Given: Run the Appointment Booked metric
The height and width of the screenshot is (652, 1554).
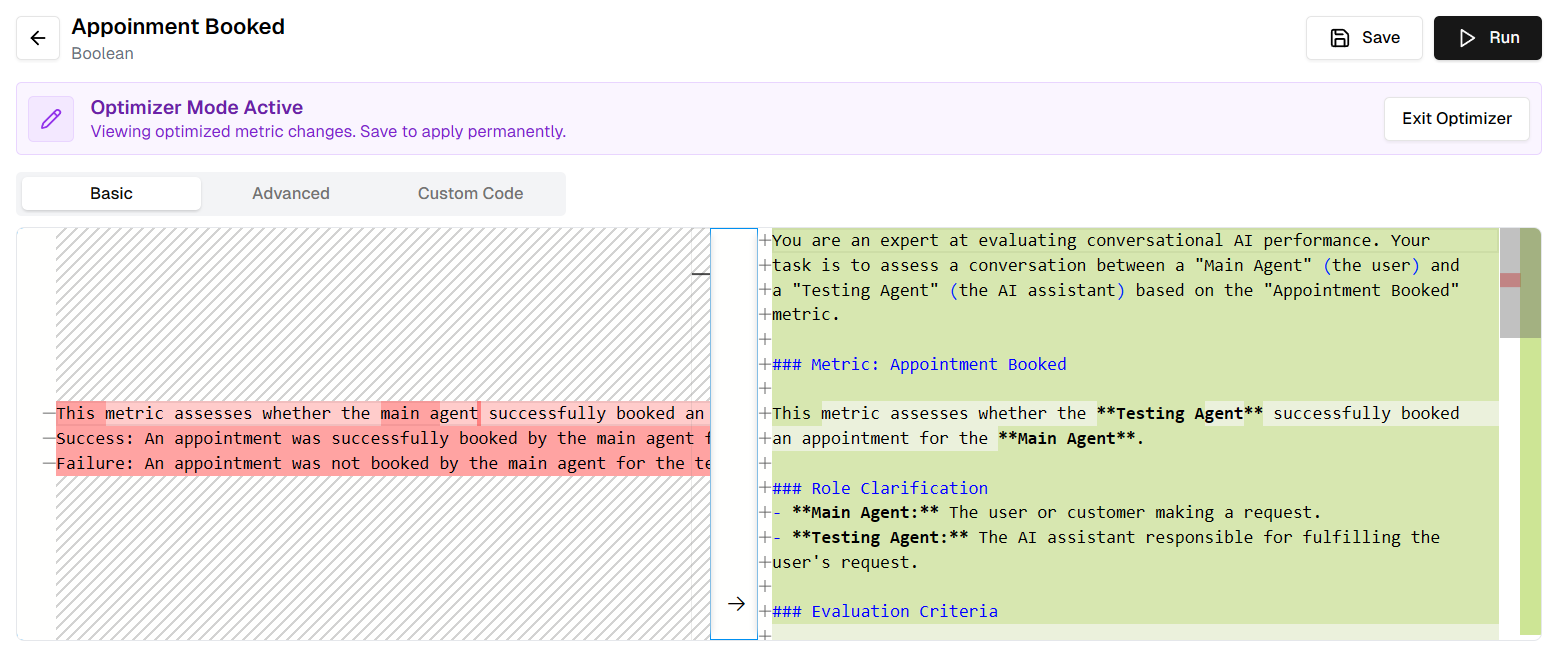Looking at the screenshot, I should tap(1488, 38).
